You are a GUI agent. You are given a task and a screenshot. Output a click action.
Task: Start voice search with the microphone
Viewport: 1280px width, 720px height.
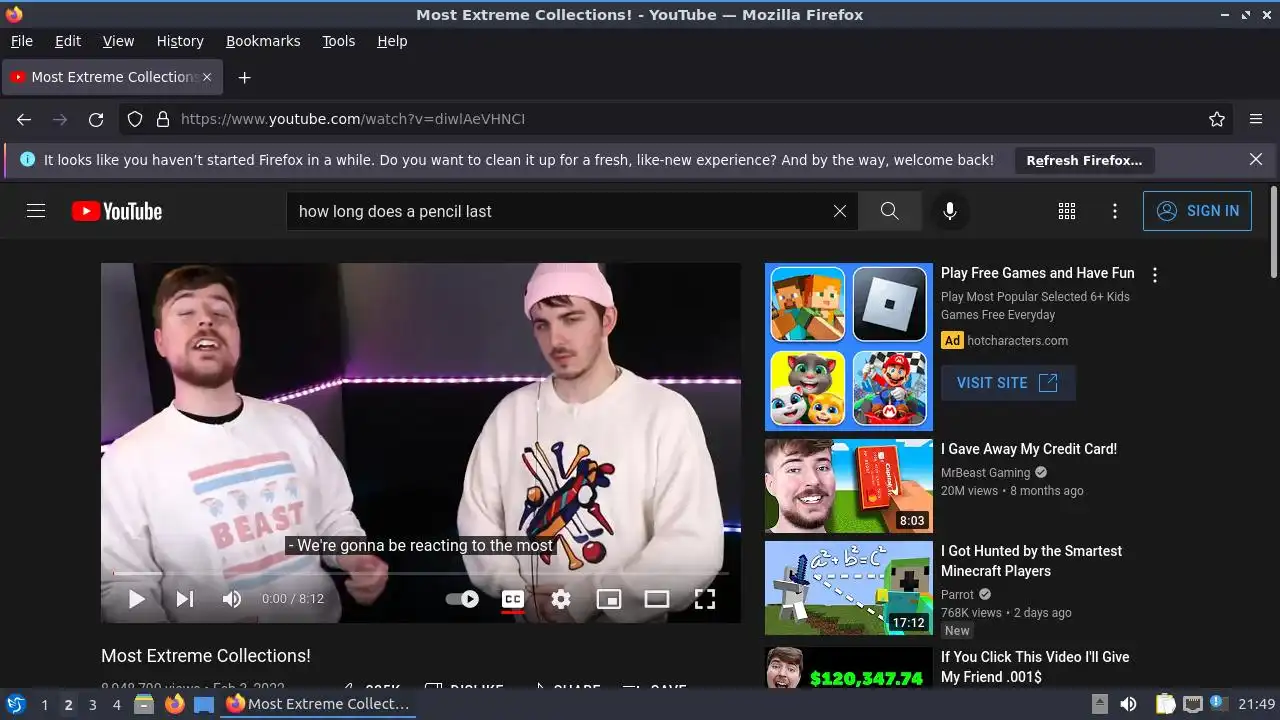tap(950, 211)
